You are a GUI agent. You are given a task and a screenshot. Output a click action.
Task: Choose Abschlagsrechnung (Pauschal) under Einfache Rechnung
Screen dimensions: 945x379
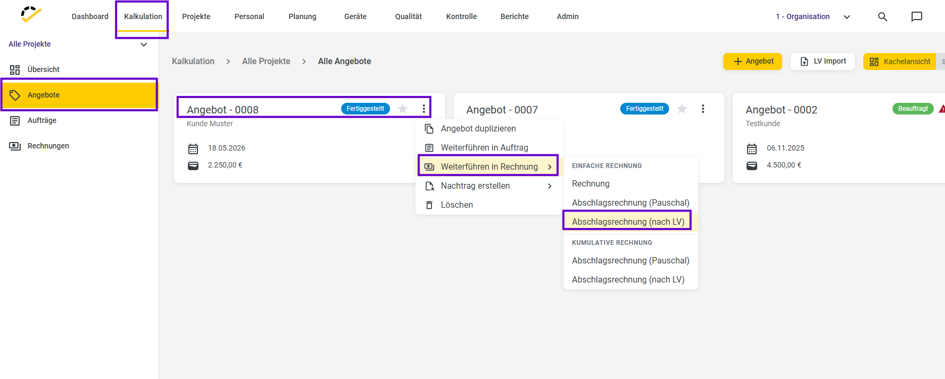click(x=630, y=202)
